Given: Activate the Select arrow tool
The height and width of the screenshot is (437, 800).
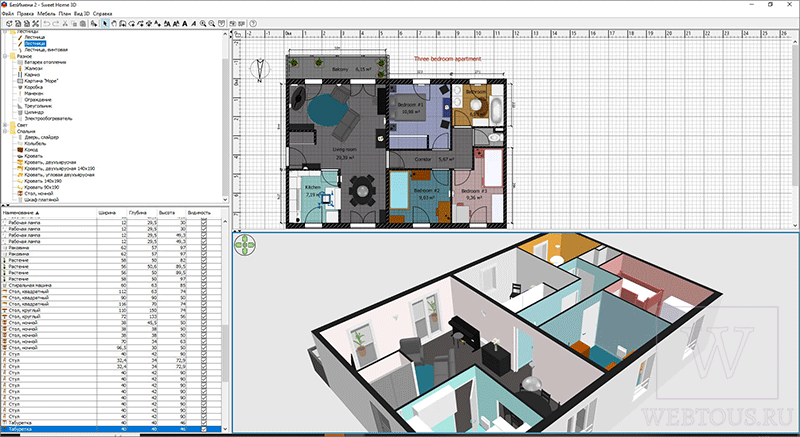Looking at the screenshot, I should point(105,23).
